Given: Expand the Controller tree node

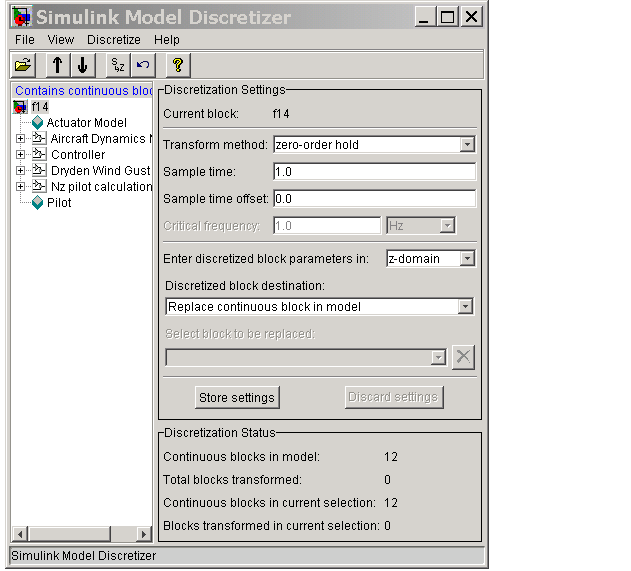Looking at the screenshot, I should [20, 155].
